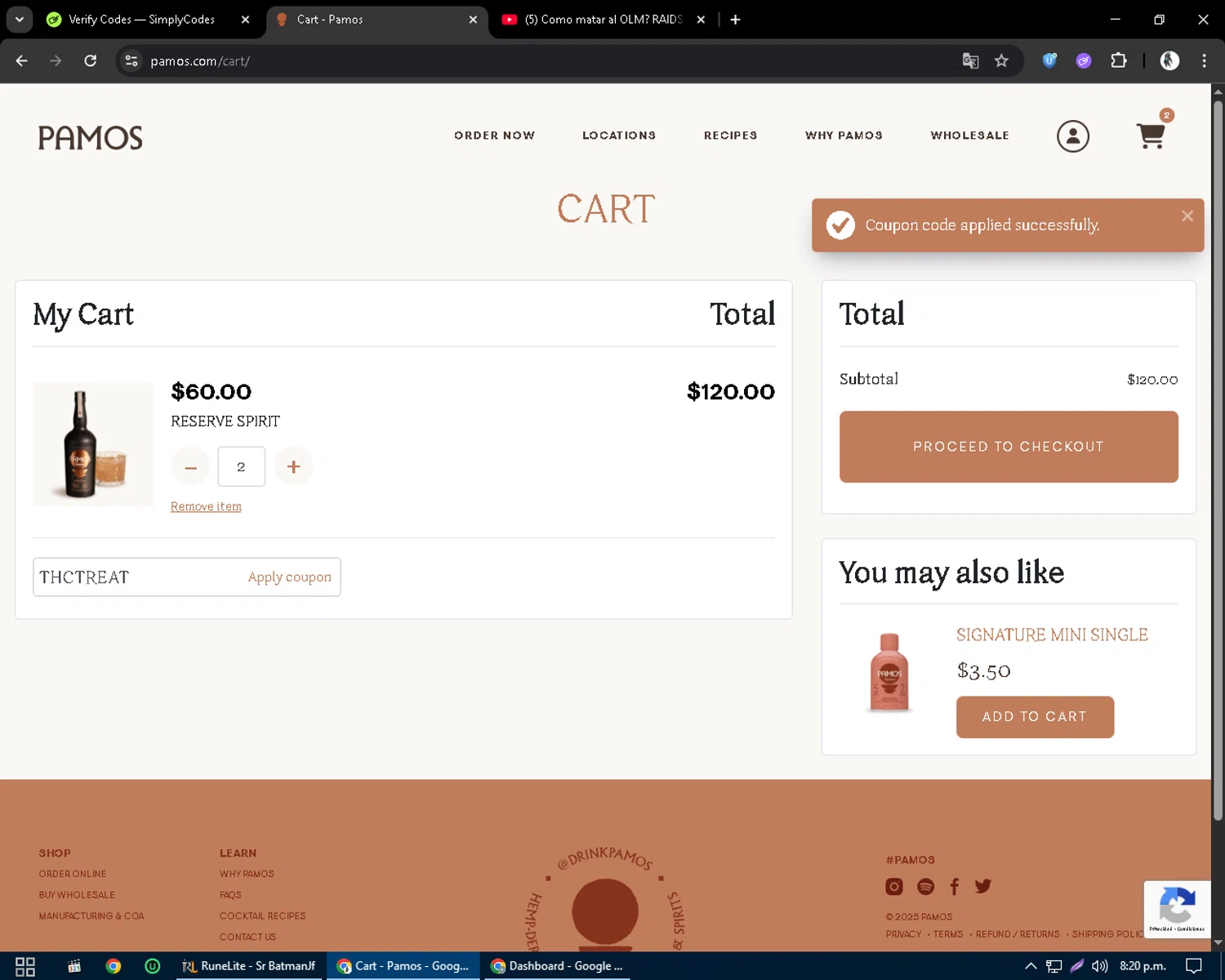The width and height of the screenshot is (1225, 980).
Task: Open footer CONTACT US link
Action: point(247,937)
